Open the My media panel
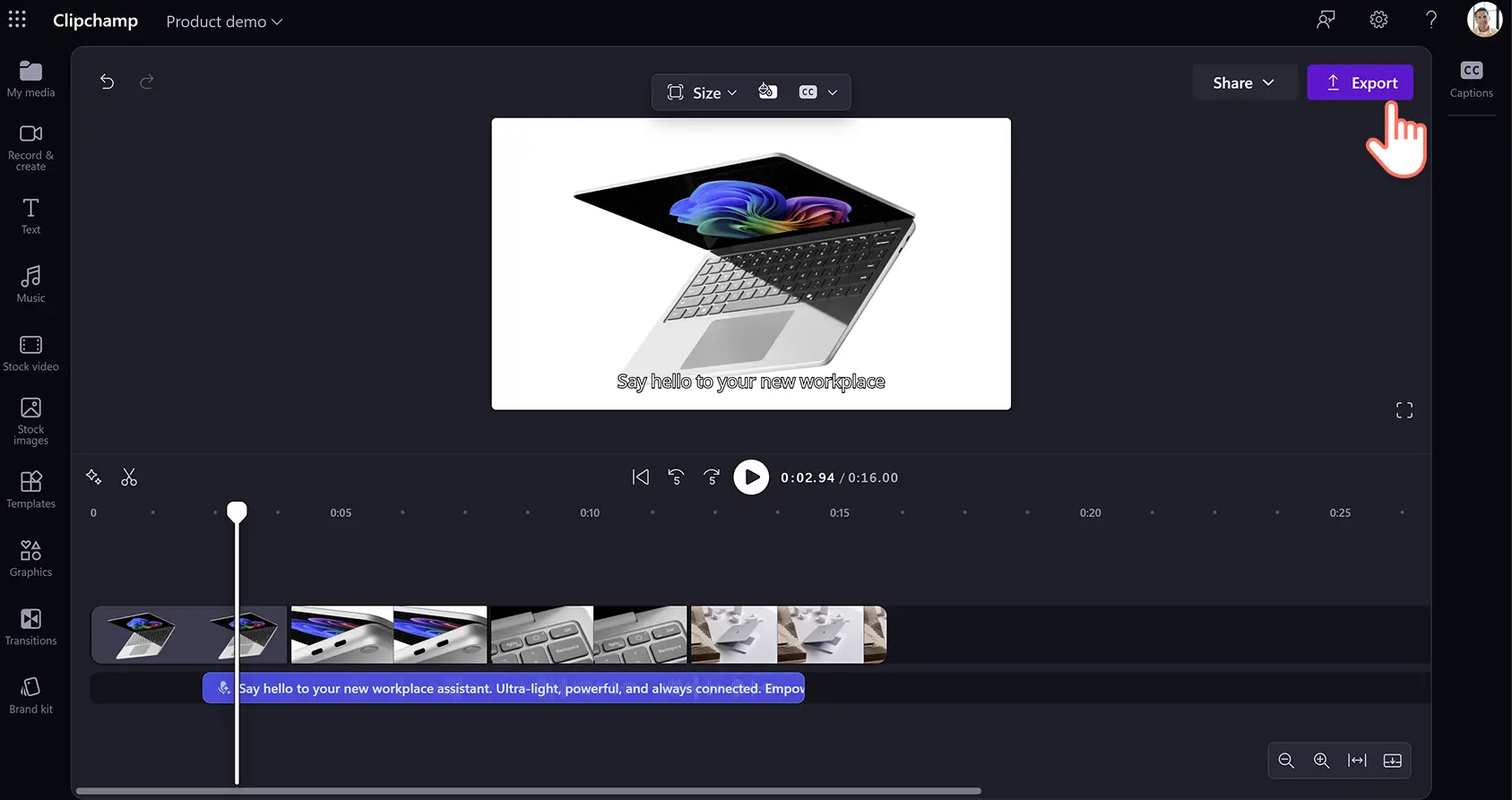This screenshot has width=1512, height=800. 30,79
